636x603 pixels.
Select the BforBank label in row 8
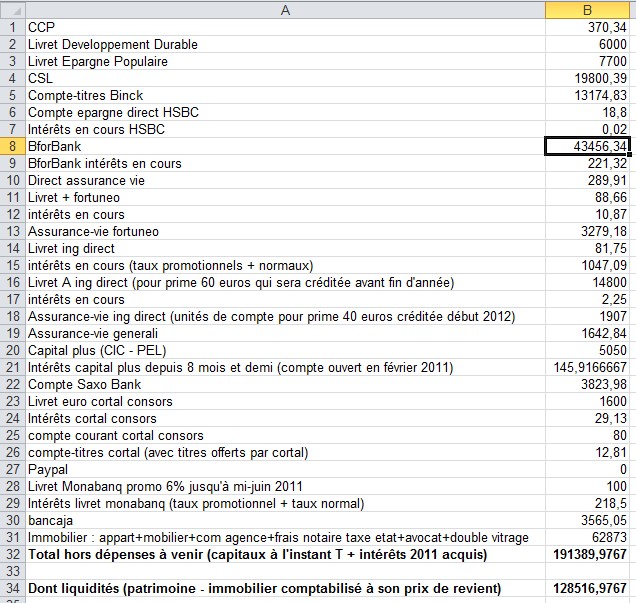pyautogui.click(x=285, y=146)
